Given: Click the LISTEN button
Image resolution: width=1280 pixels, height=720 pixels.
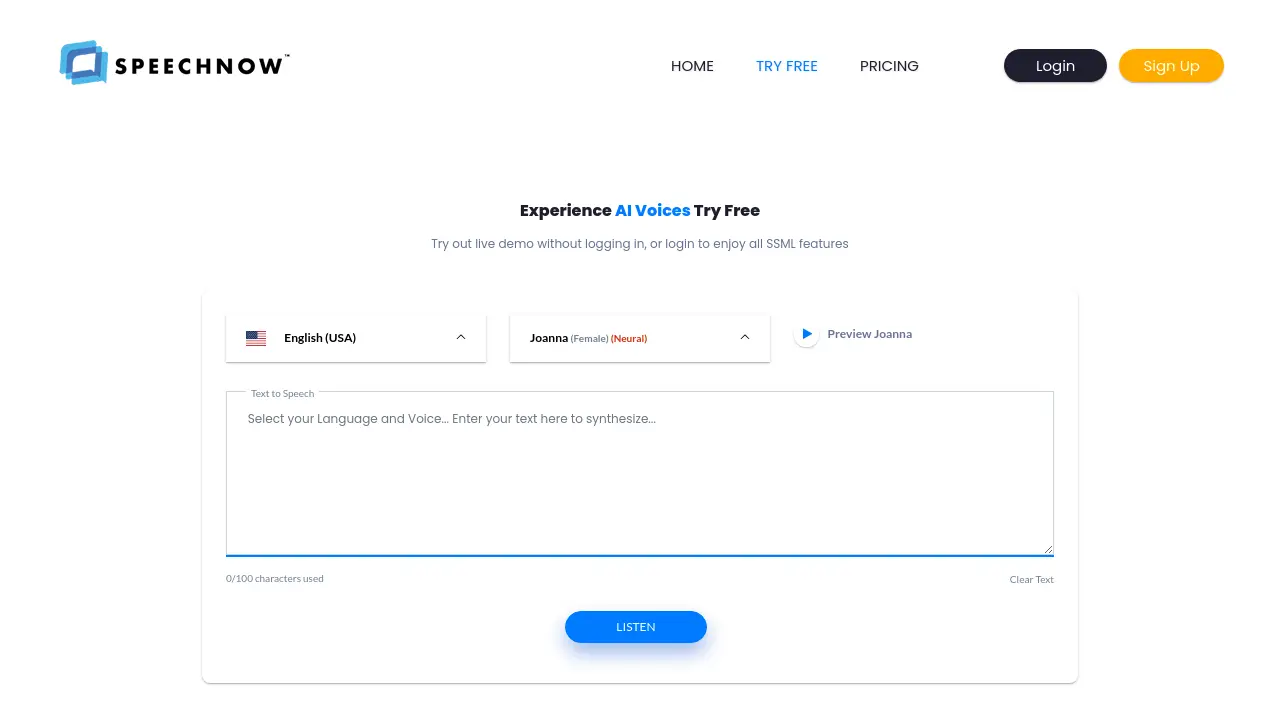Looking at the screenshot, I should (x=636, y=627).
